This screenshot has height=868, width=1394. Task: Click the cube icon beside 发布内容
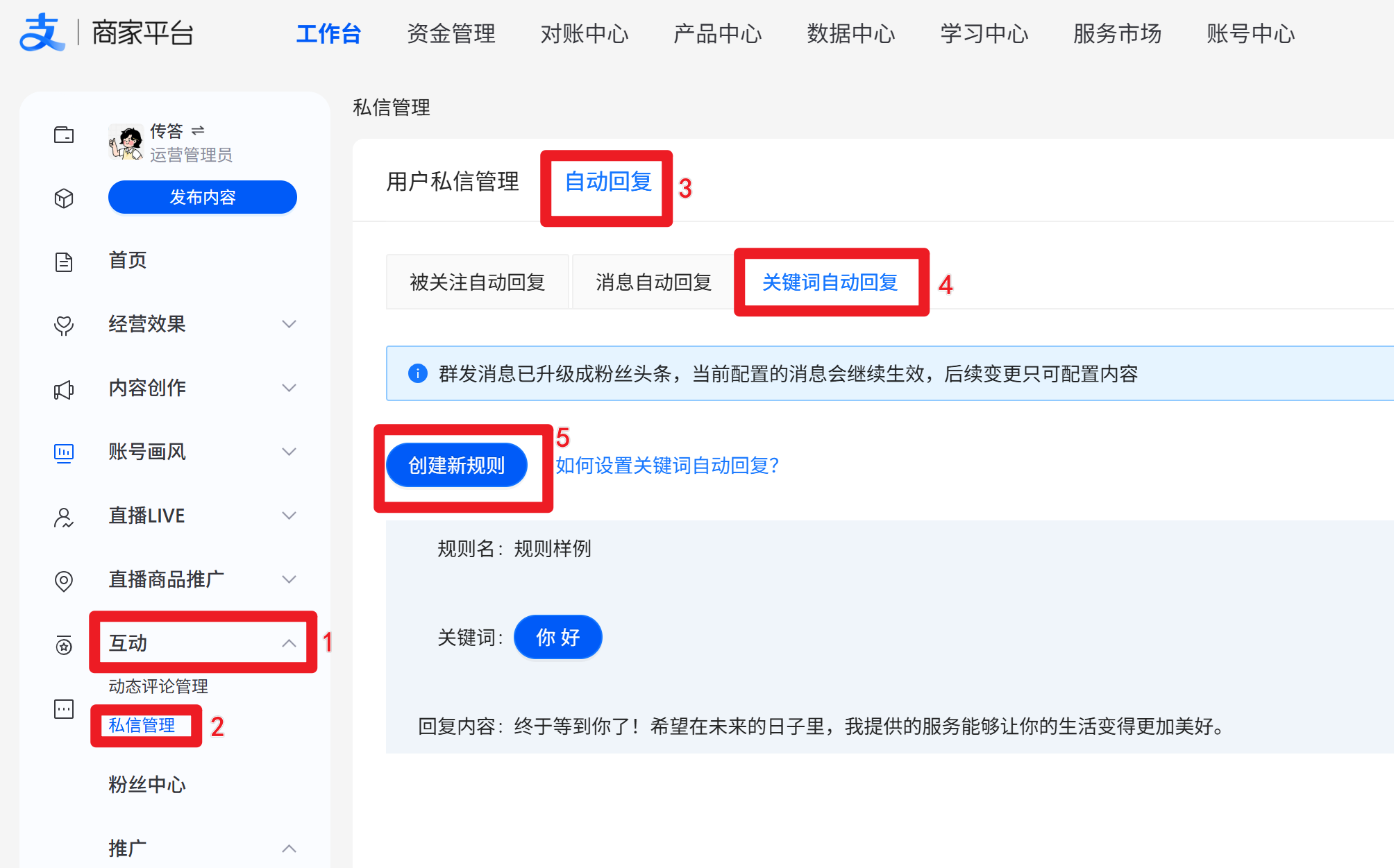(x=64, y=198)
